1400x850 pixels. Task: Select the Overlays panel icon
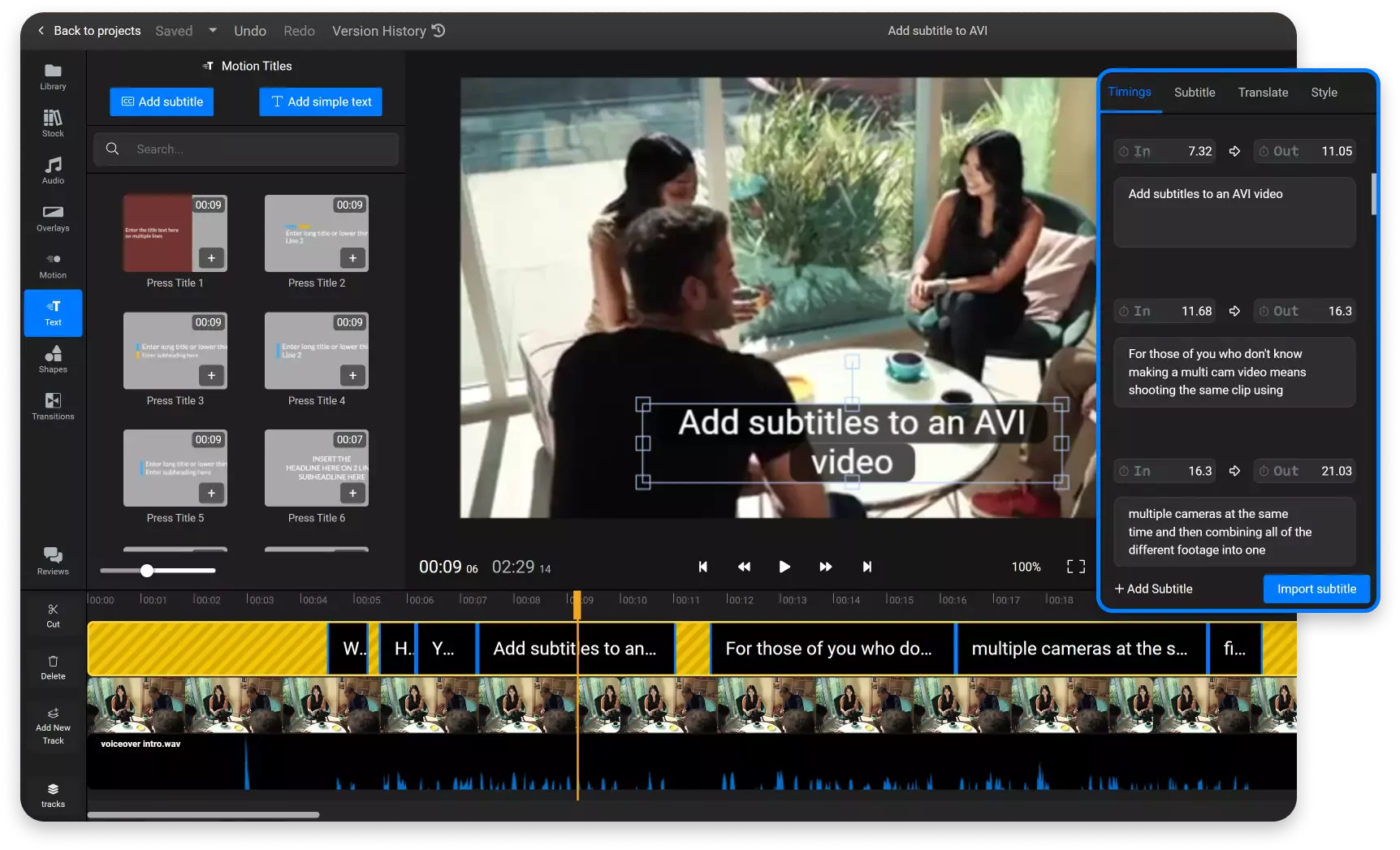52,218
